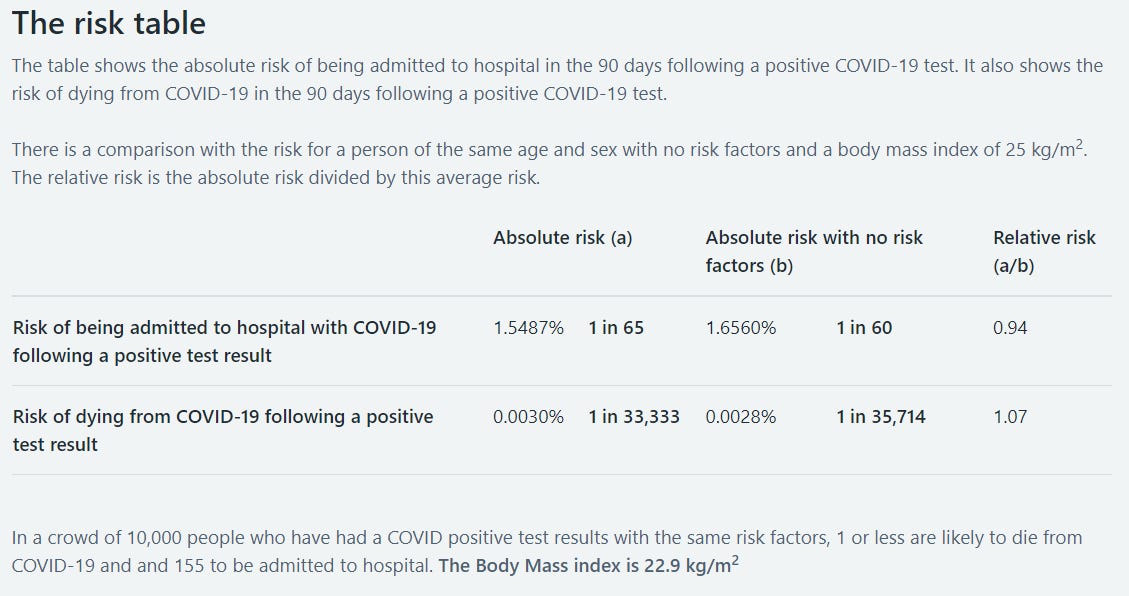Click "Absolute risk with no risk factors (b)" header
The height and width of the screenshot is (596, 1129).
(x=814, y=251)
